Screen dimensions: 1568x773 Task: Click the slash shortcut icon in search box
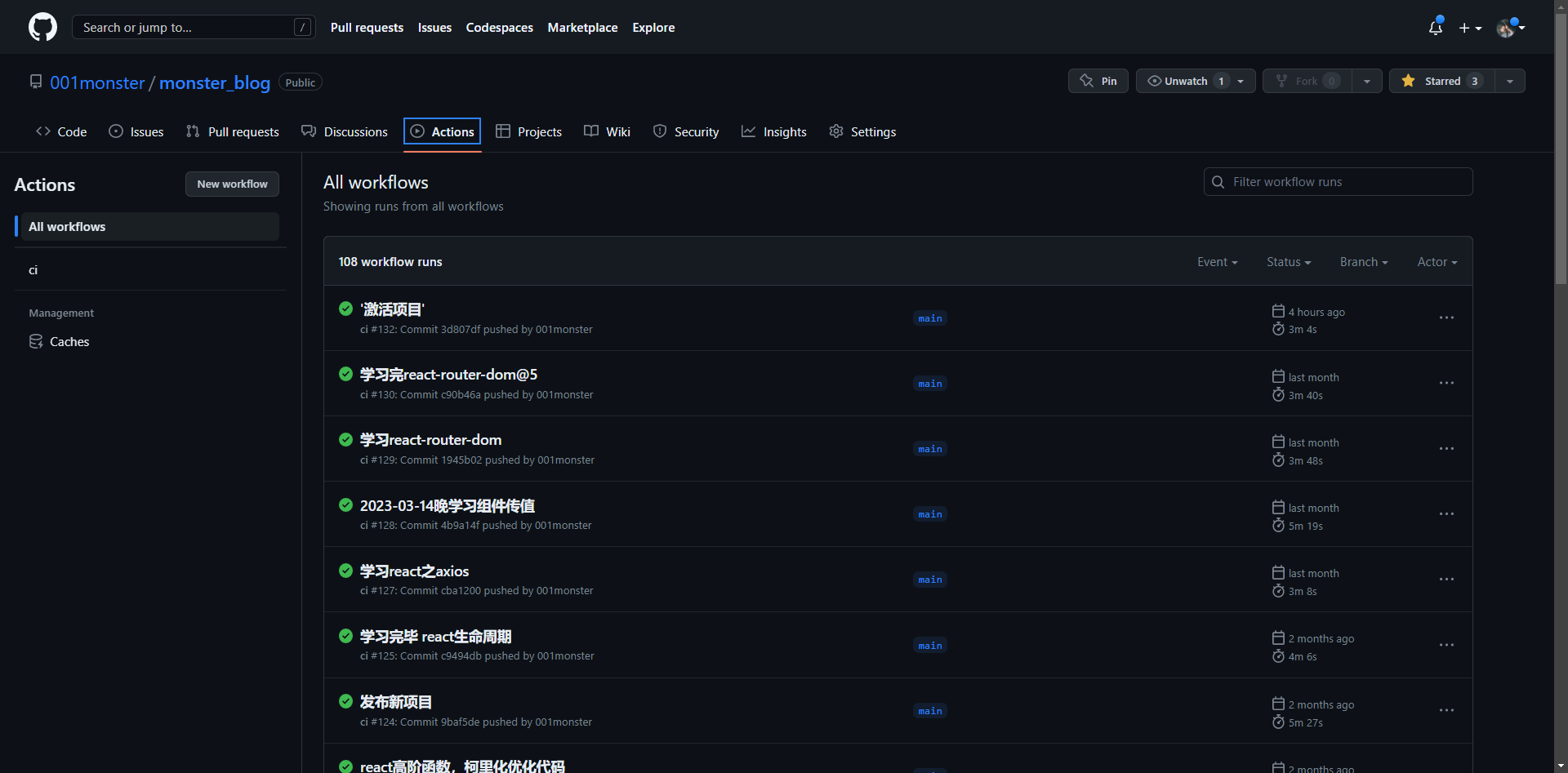point(302,27)
